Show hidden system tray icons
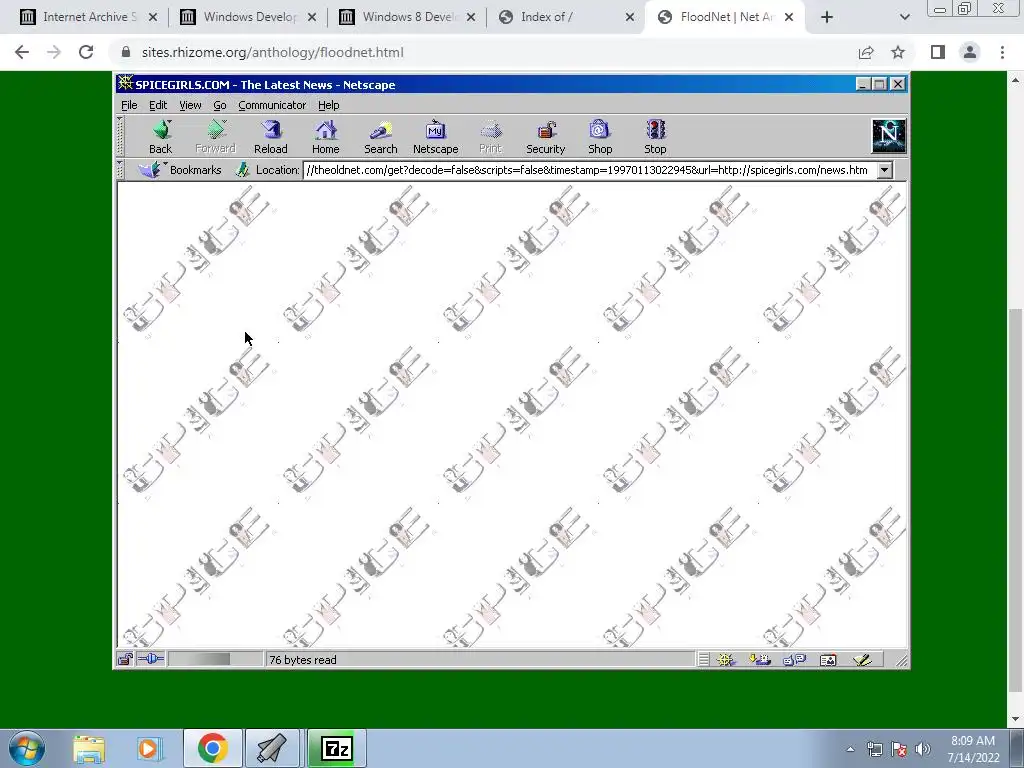The width and height of the screenshot is (1024, 768). (x=850, y=749)
